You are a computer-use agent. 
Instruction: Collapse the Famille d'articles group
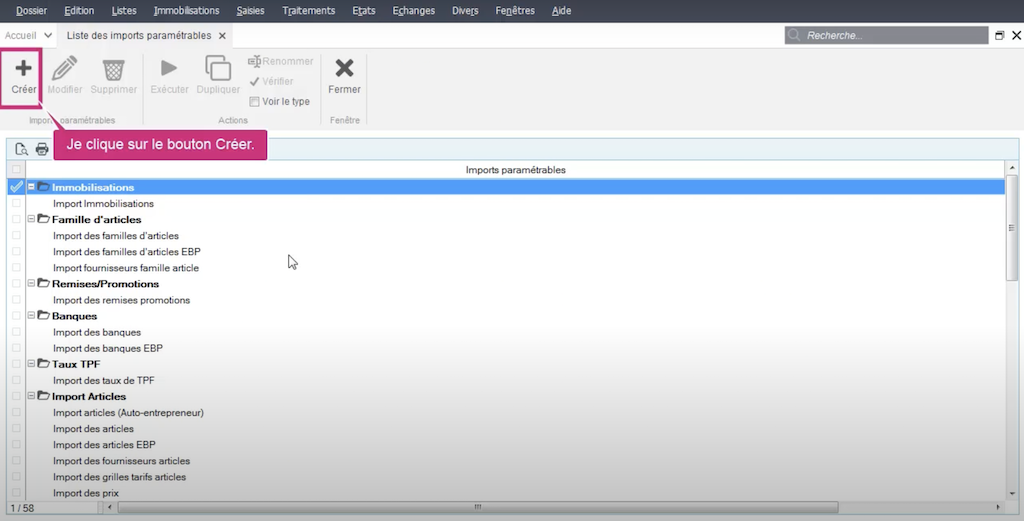[x=31, y=219]
